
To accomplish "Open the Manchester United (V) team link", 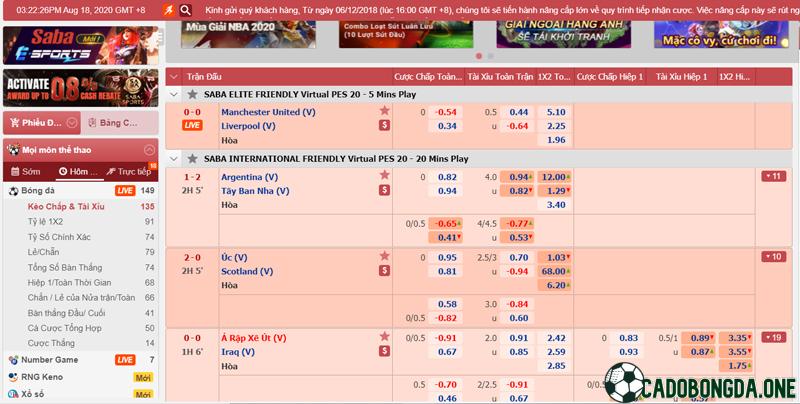I will tap(268, 112).
